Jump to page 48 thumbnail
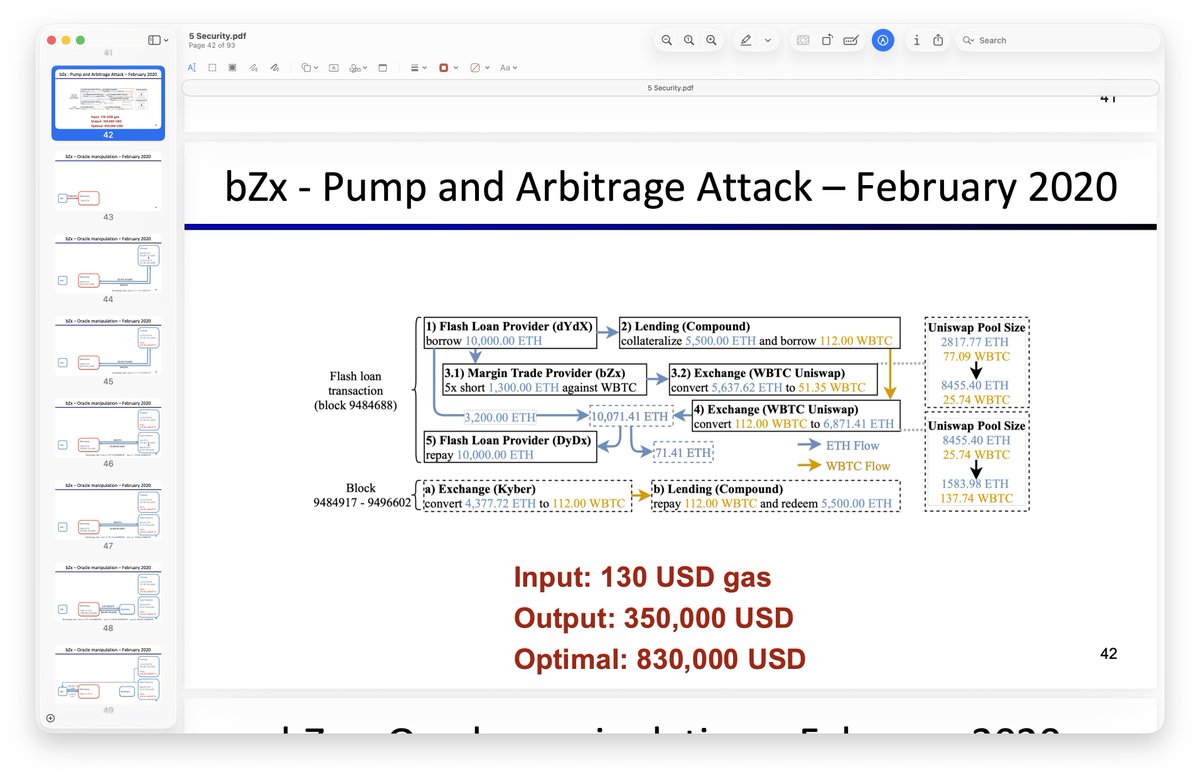1200x780 pixels. coord(108,594)
